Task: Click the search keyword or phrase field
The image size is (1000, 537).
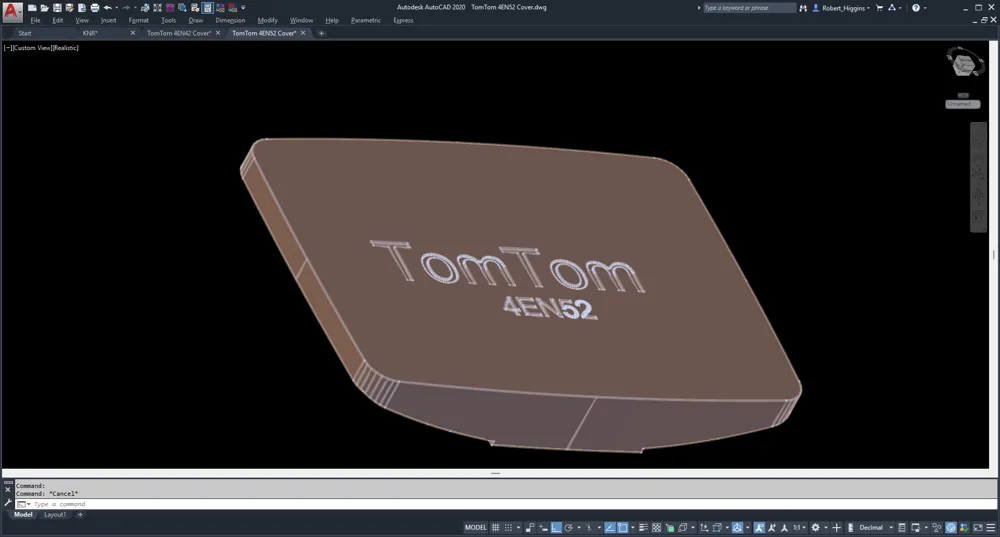Action: pos(749,8)
